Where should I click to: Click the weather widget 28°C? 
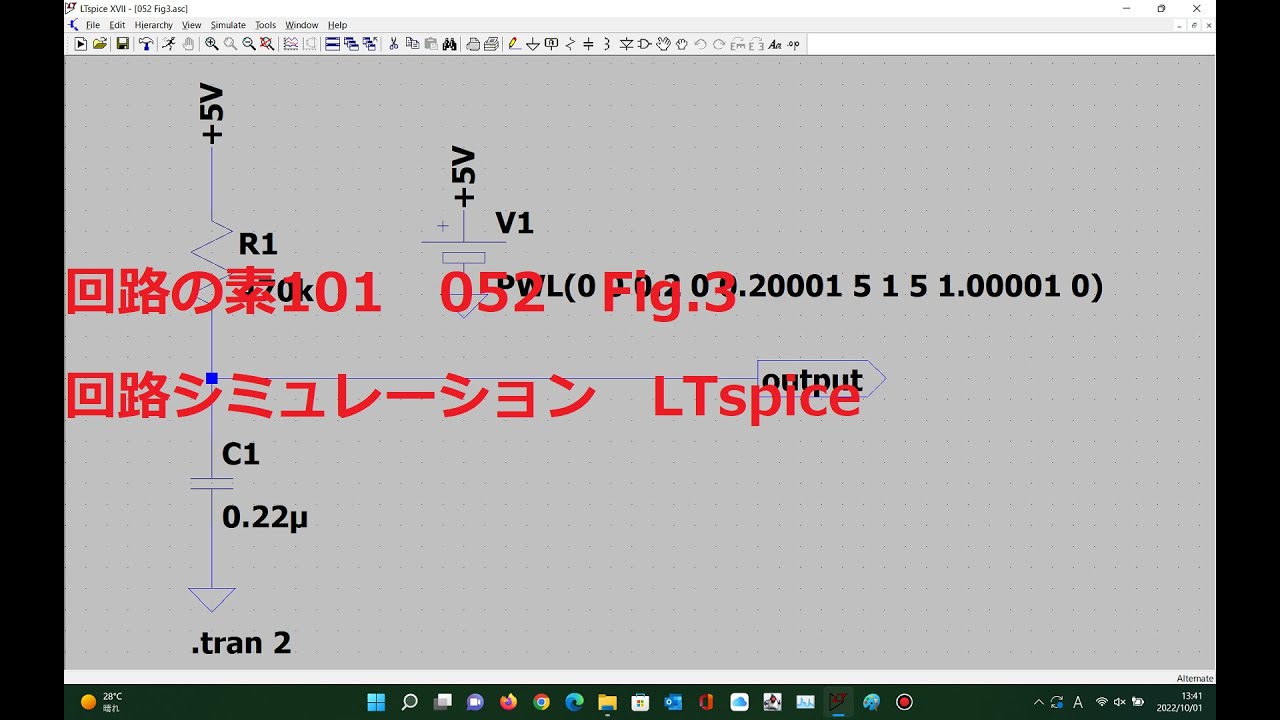103,702
